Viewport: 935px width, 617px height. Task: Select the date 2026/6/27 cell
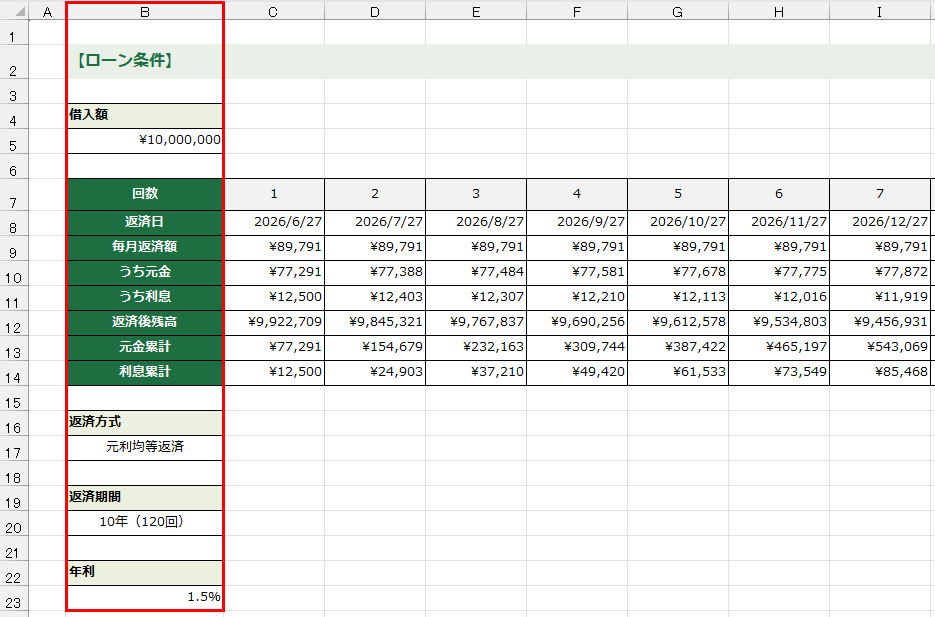point(274,222)
